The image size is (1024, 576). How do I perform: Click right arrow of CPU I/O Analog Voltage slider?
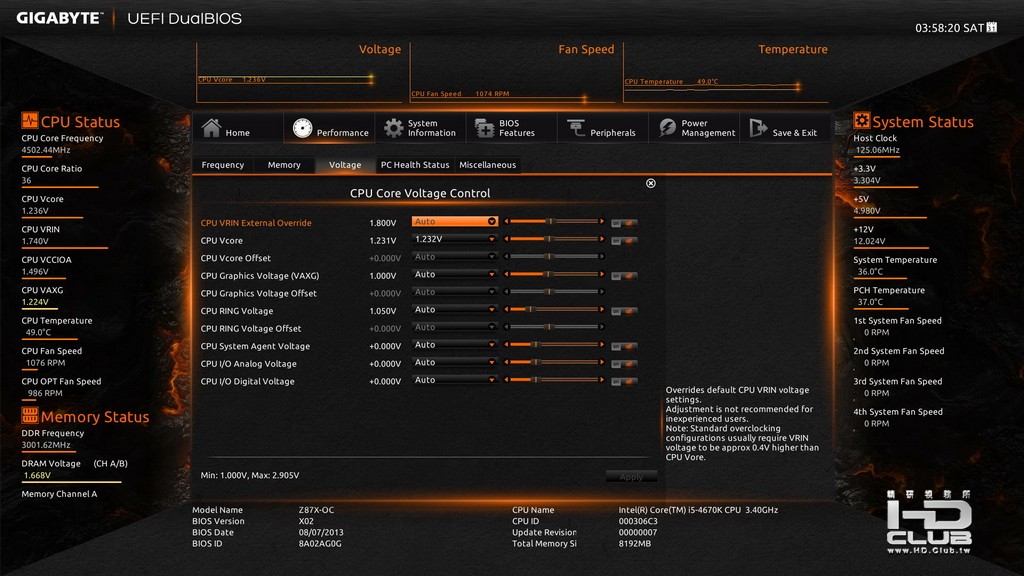point(601,362)
